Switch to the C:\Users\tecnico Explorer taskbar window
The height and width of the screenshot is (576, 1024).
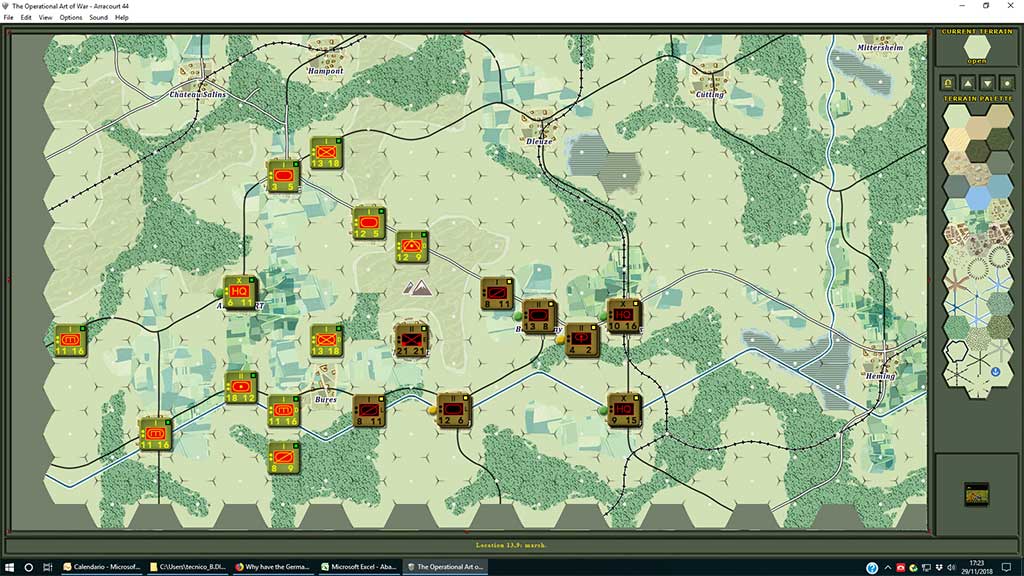(x=188, y=567)
